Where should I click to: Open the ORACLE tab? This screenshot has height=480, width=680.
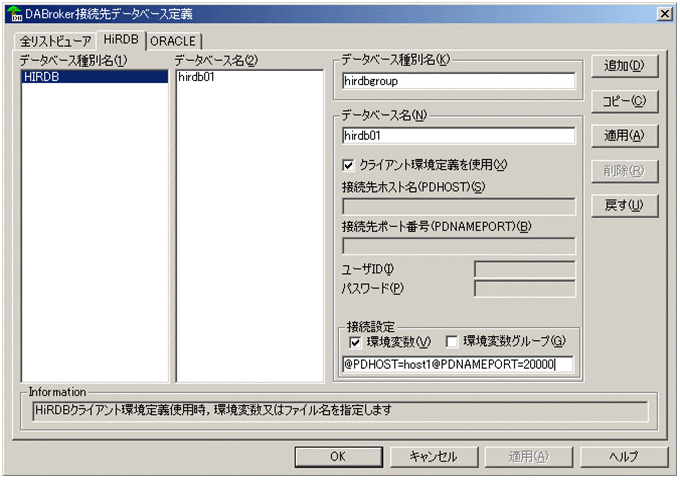coord(173,41)
